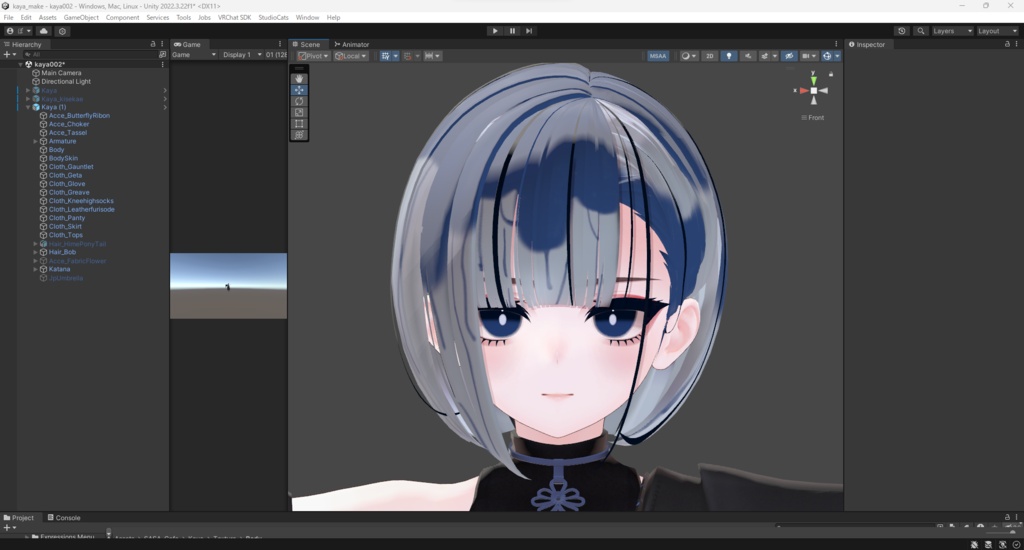Toggle the gizmo rotation lock
This screenshot has height=550, width=1024.
(831, 74)
